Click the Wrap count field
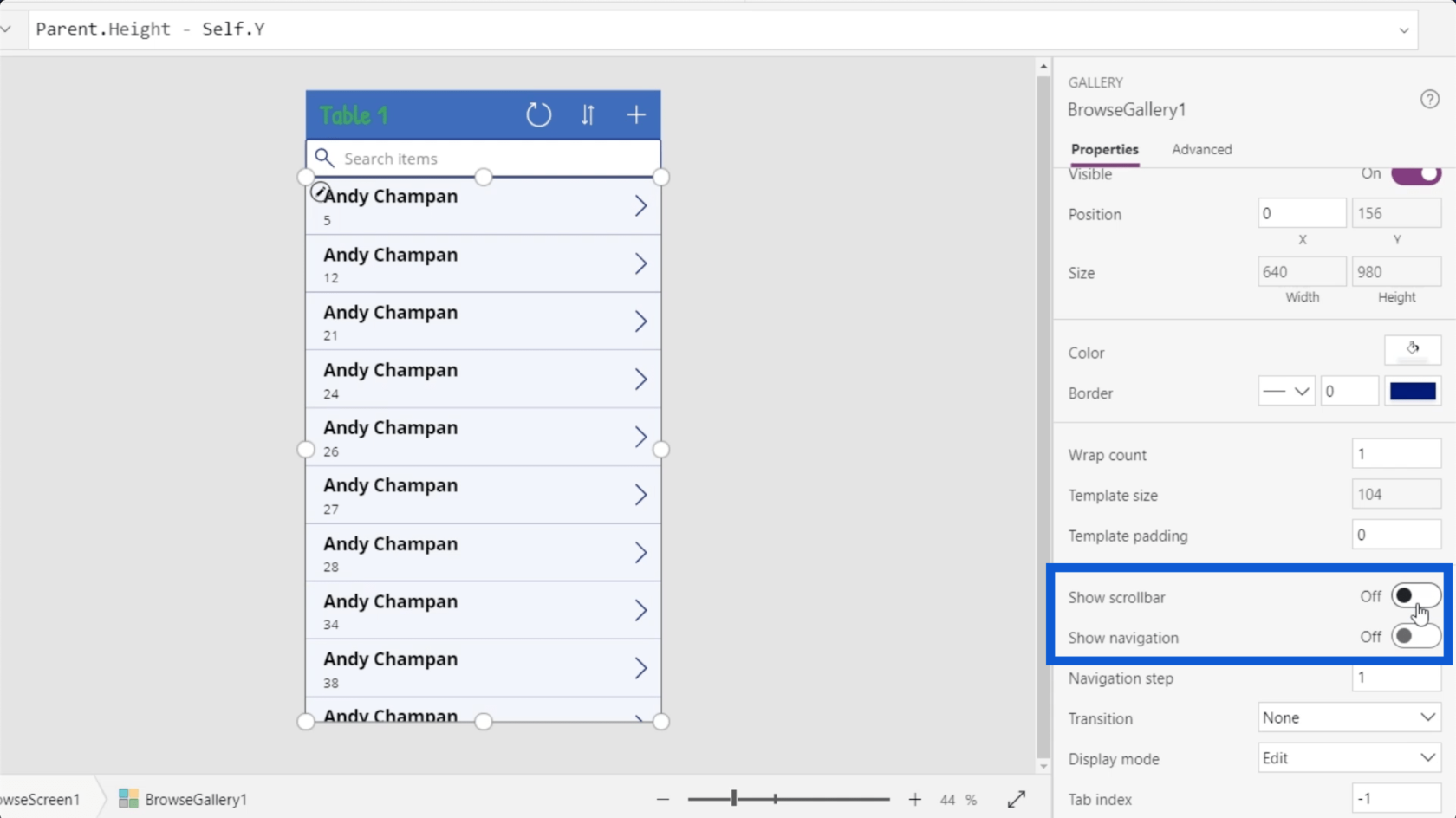The height and width of the screenshot is (818, 1456). 1396,454
